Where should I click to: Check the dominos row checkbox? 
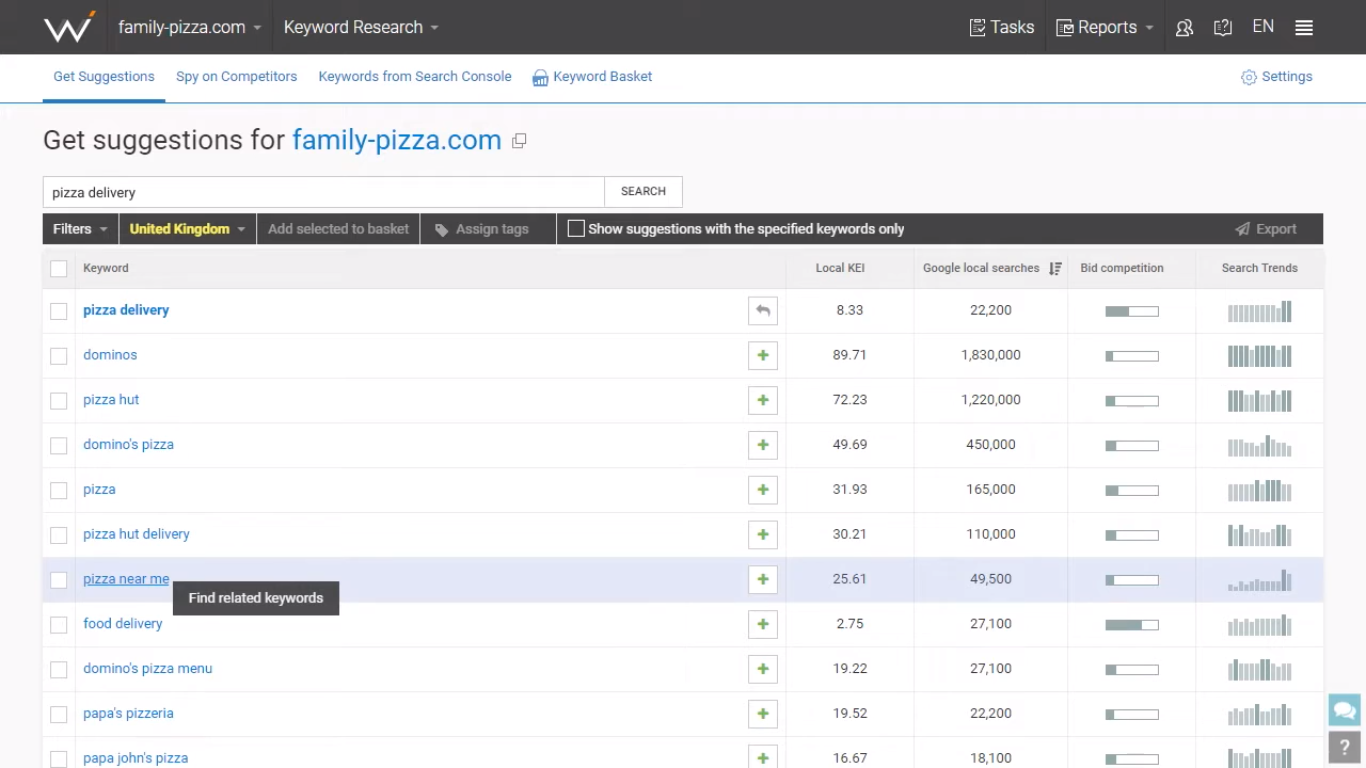click(x=59, y=356)
